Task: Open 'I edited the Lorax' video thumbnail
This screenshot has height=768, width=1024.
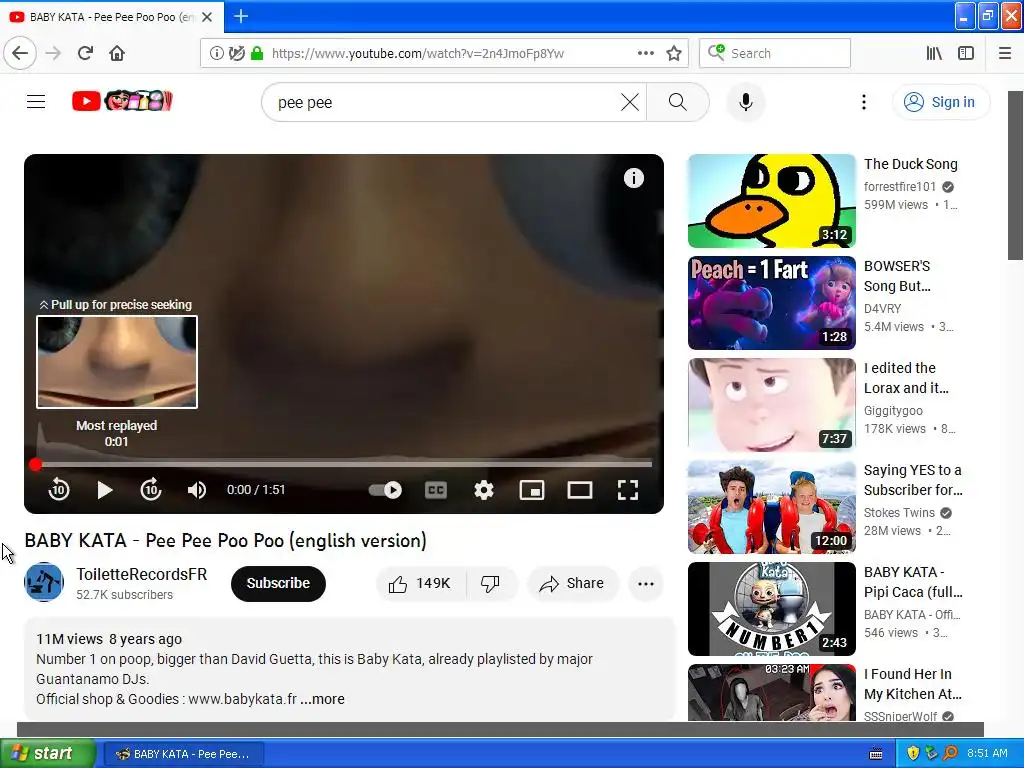Action: [771, 405]
